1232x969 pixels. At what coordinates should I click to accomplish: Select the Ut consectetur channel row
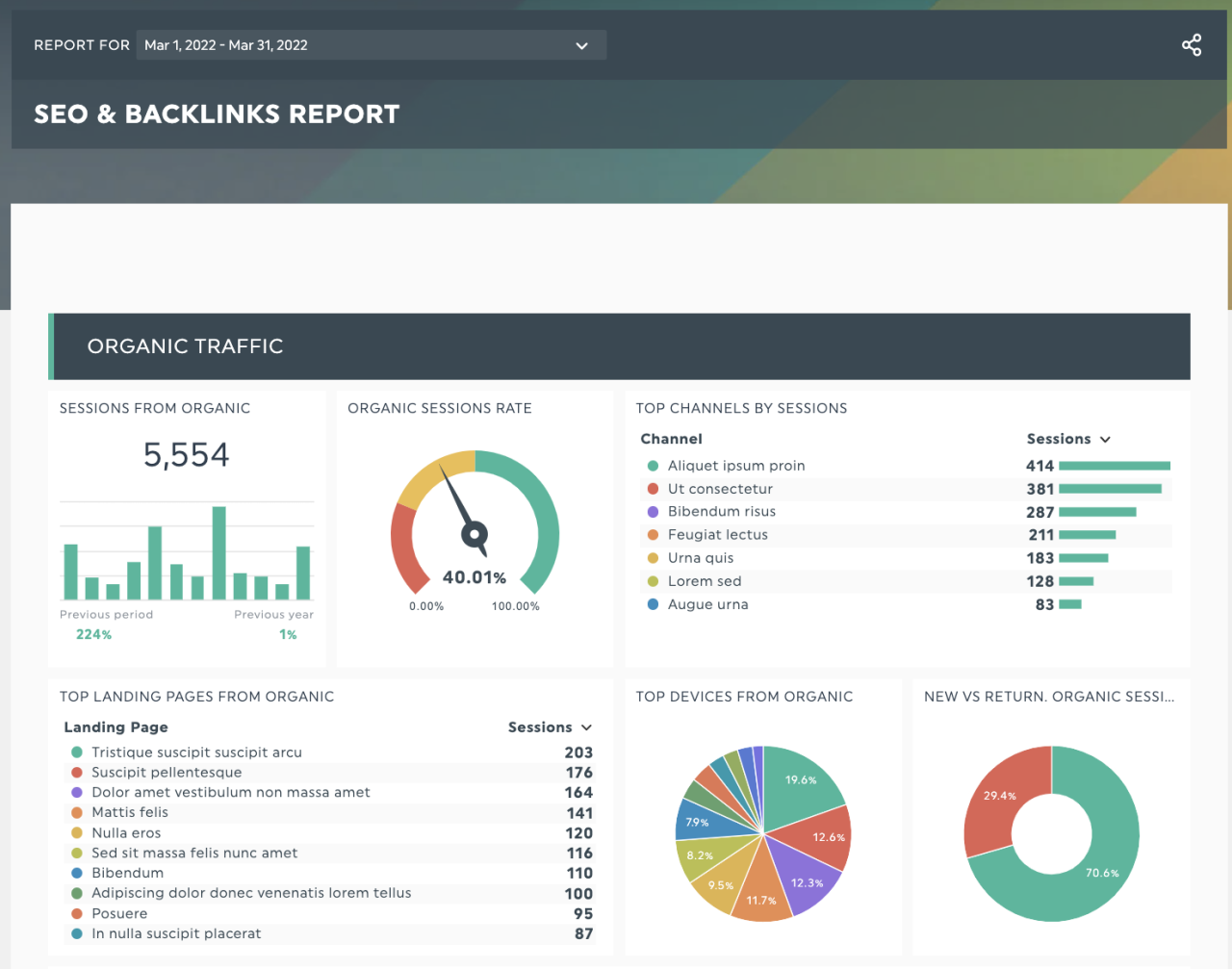tap(720, 489)
